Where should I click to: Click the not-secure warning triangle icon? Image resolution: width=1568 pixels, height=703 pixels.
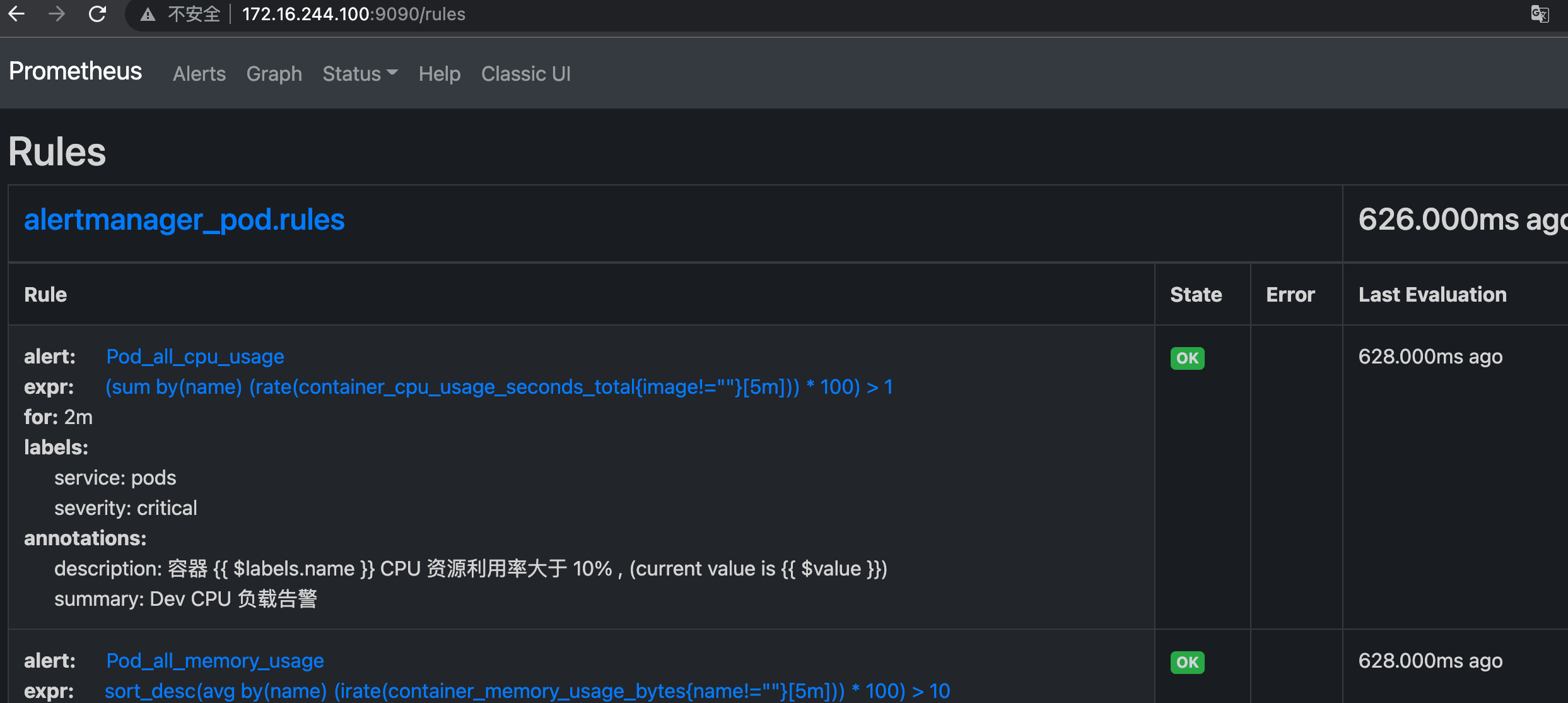[148, 15]
